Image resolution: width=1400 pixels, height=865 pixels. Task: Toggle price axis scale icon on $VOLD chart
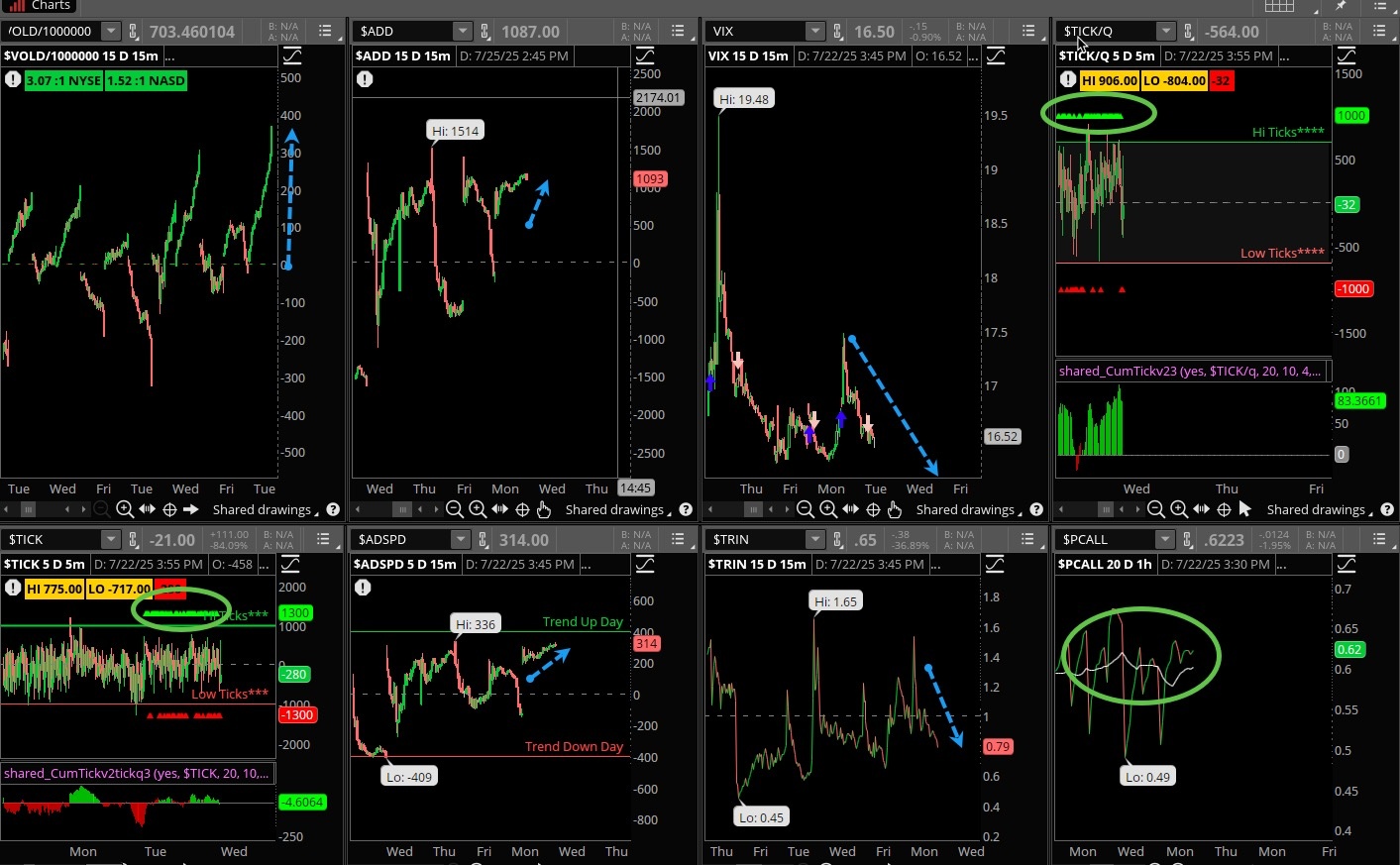click(292, 55)
